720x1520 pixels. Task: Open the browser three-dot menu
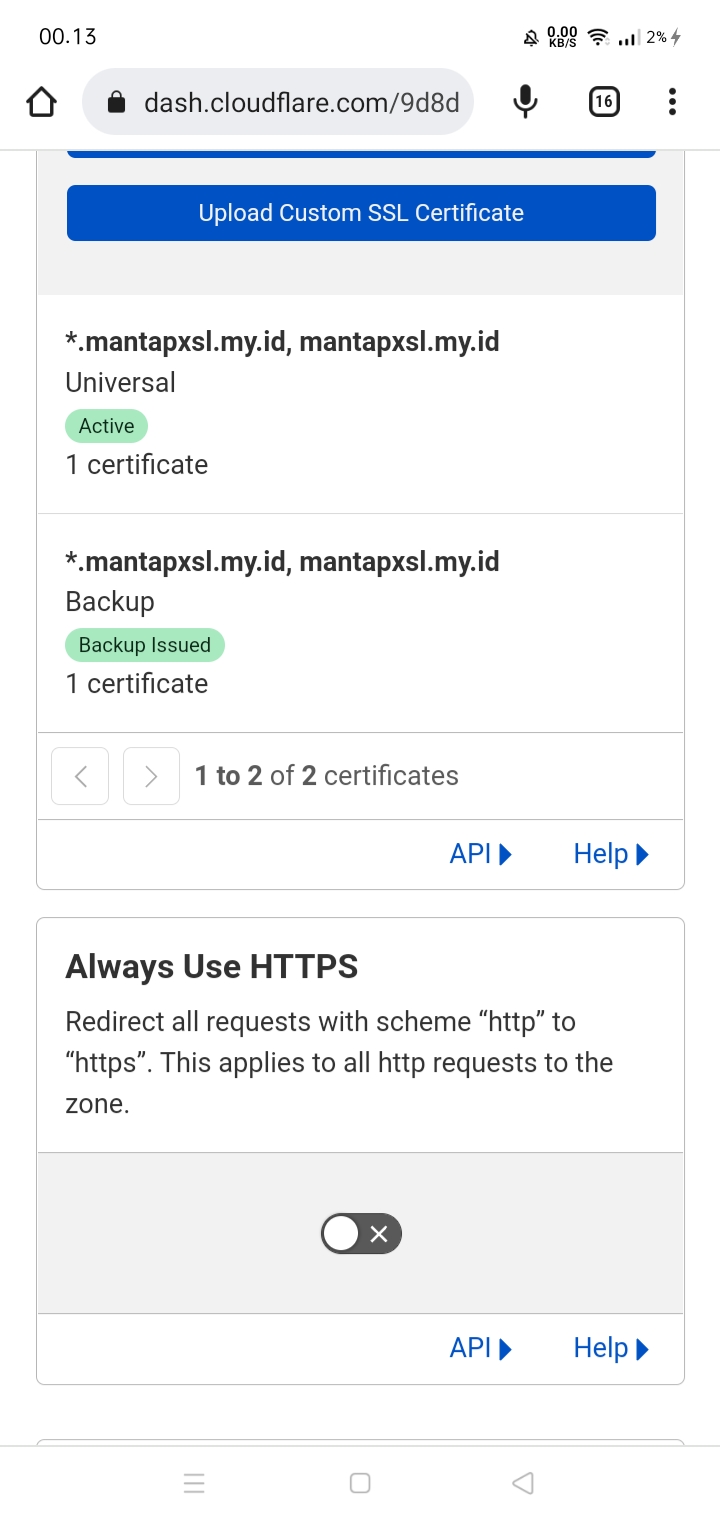coord(672,102)
